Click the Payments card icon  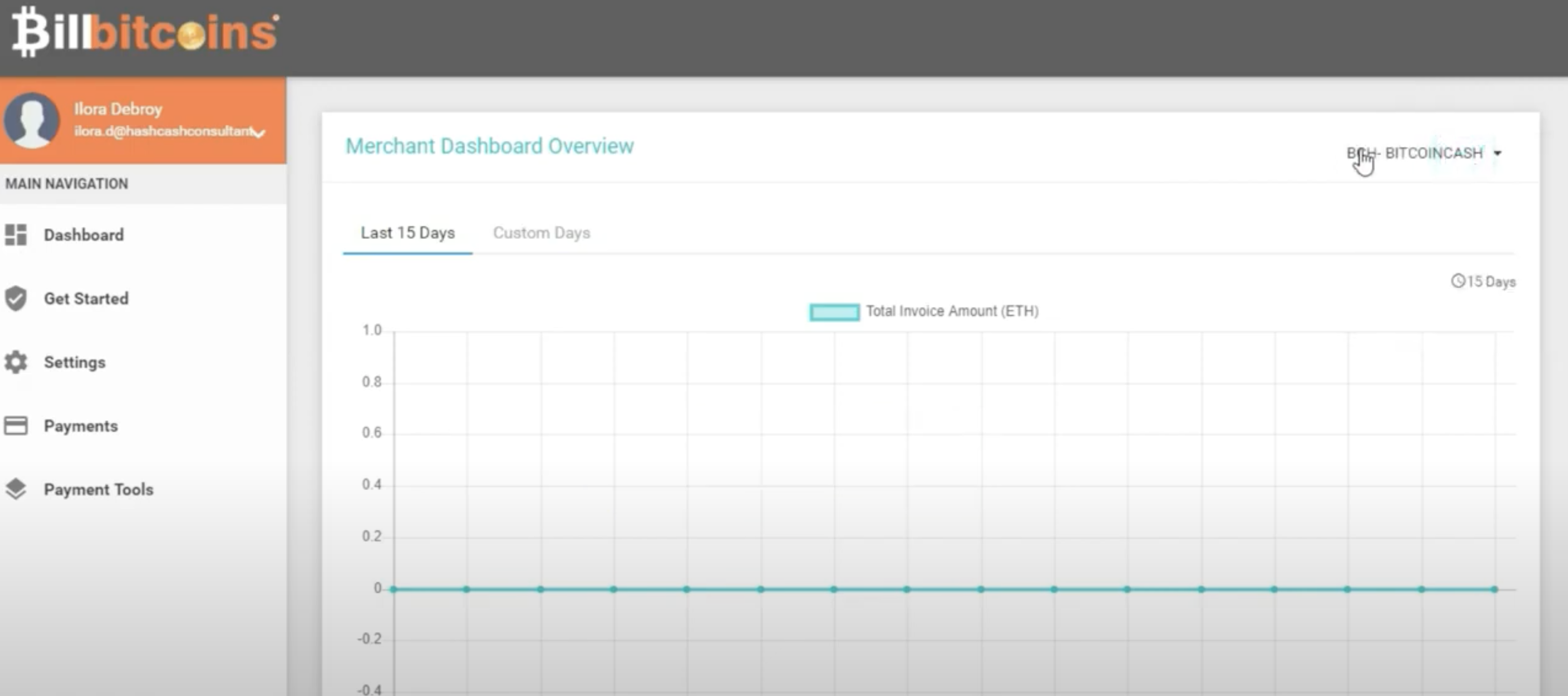coord(16,426)
